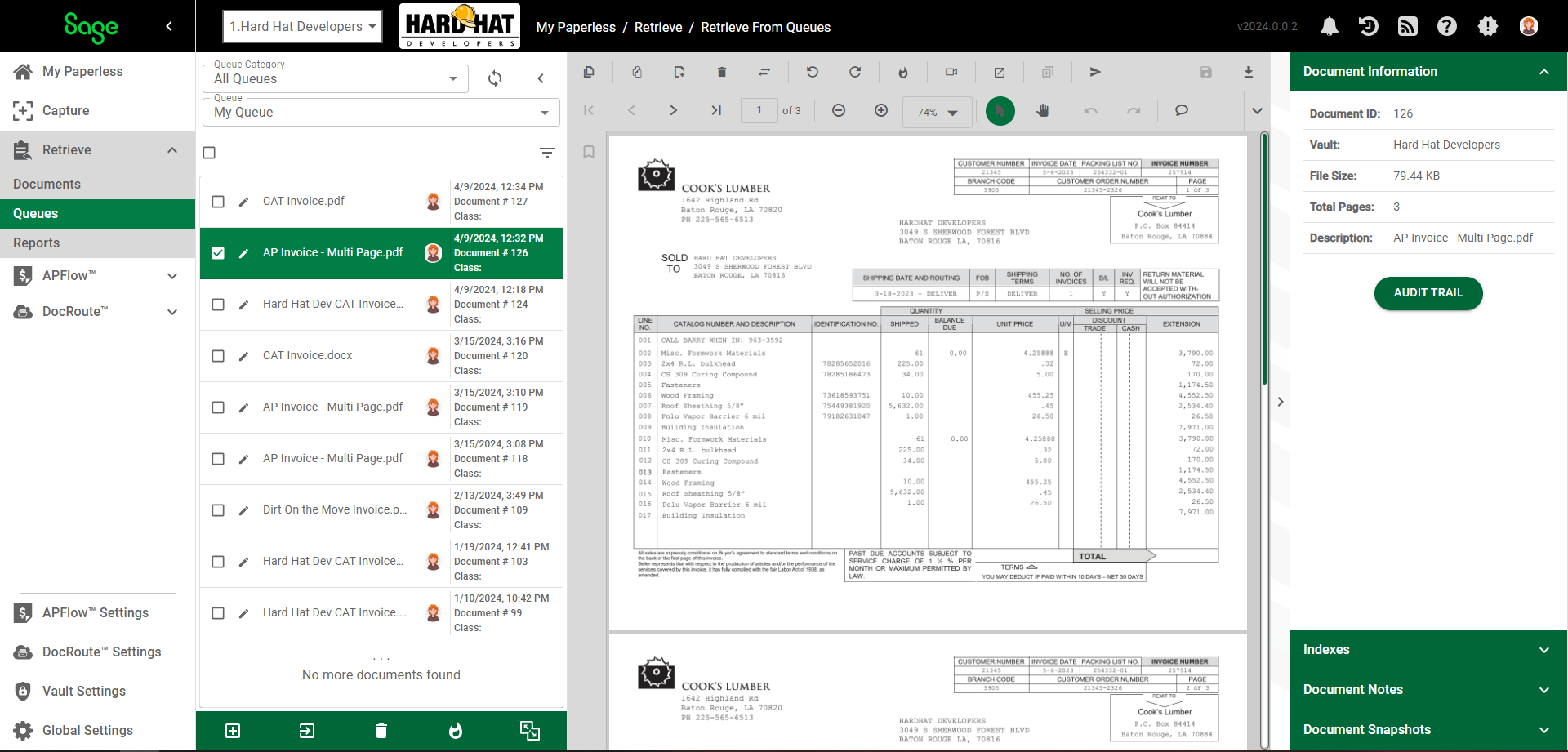Open the Queue Category dropdown
Image resolution: width=1568 pixels, height=752 pixels.
(x=336, y=78)
